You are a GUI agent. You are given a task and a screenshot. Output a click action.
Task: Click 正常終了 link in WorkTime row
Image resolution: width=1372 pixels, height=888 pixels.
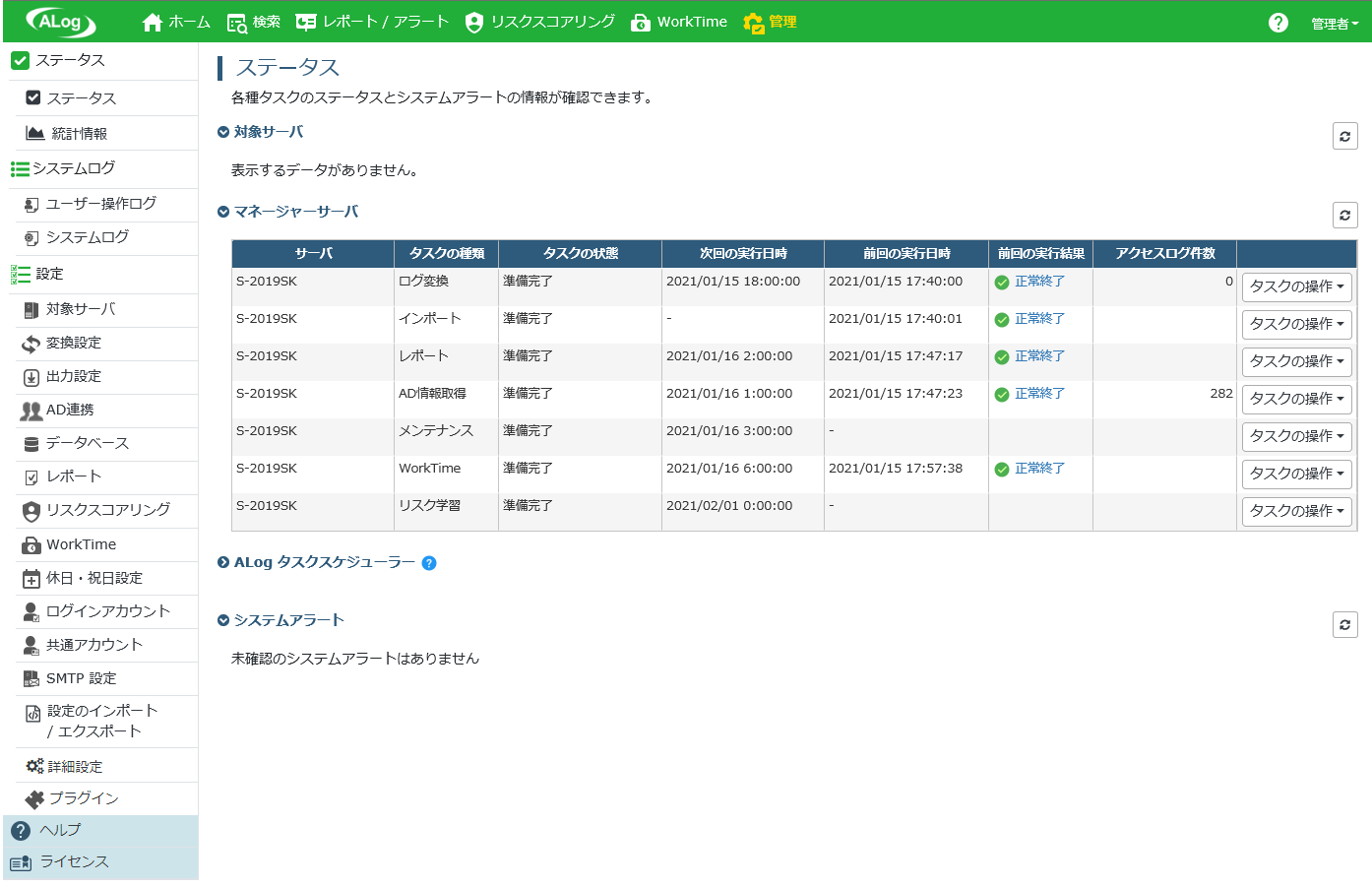pos(1039,469)
